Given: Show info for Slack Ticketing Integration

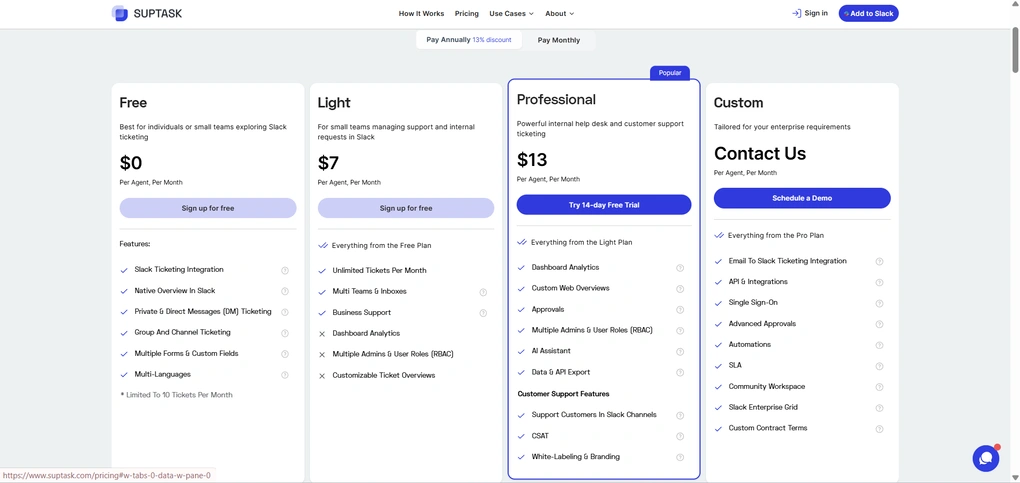Looking at the screenshot, I should [284, 270].
